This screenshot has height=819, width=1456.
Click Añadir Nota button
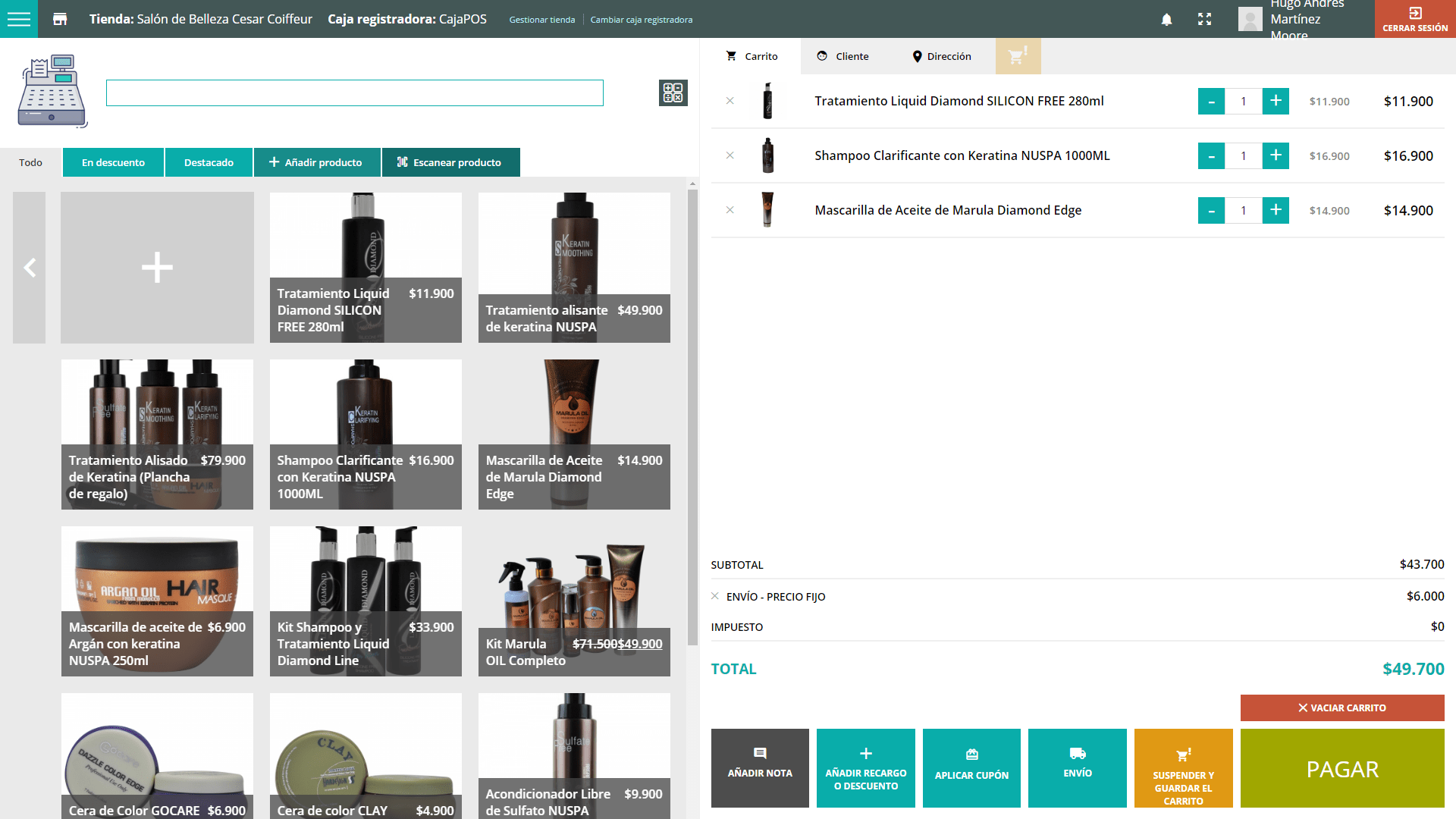[x=760, y=768]
